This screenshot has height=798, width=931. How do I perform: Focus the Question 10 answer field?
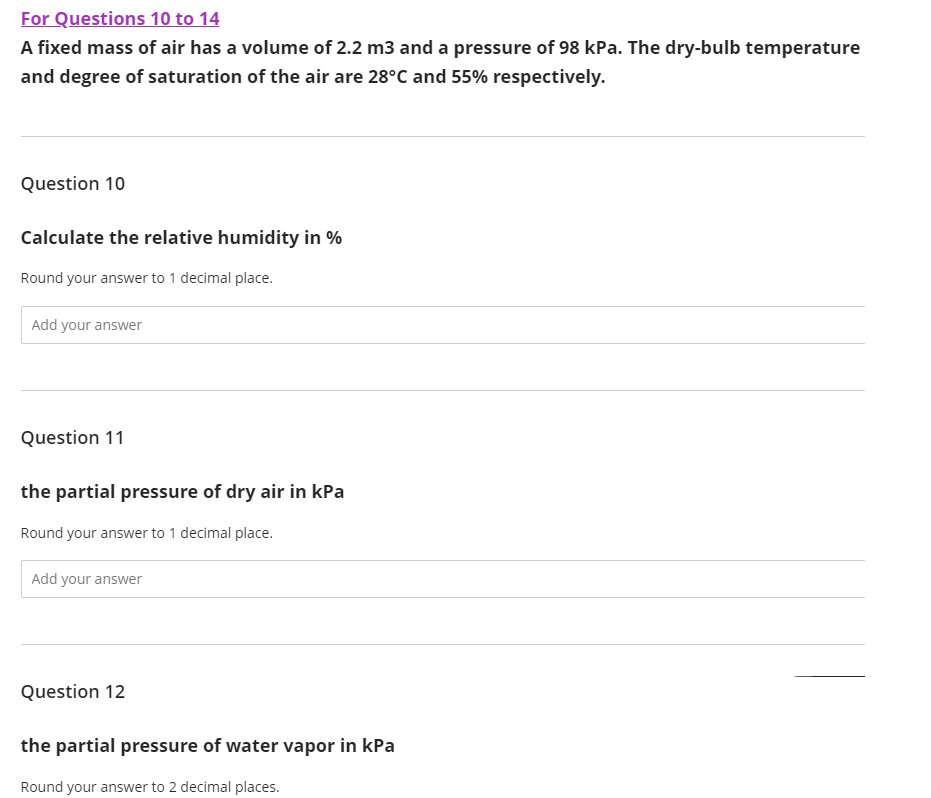coord(443,325)
